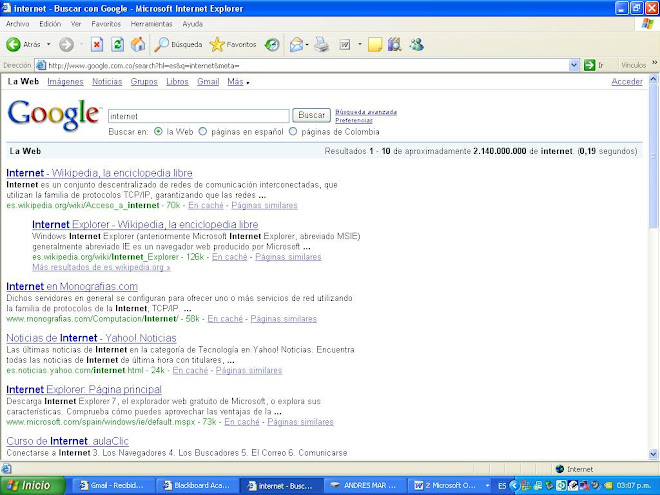Open 'Internet - Wikipedia, la enciclopedia libre' result
Viewport: 660px width, 495px height.
tap(99, 173)
